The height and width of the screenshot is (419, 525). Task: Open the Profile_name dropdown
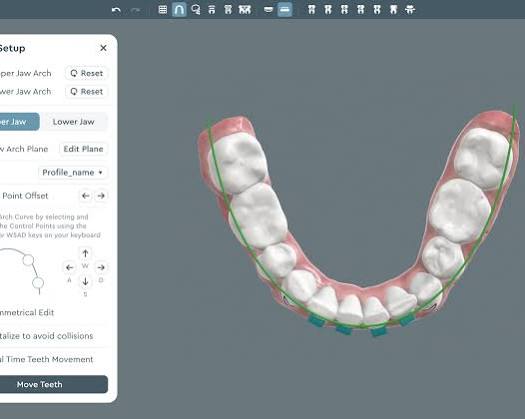73,172
